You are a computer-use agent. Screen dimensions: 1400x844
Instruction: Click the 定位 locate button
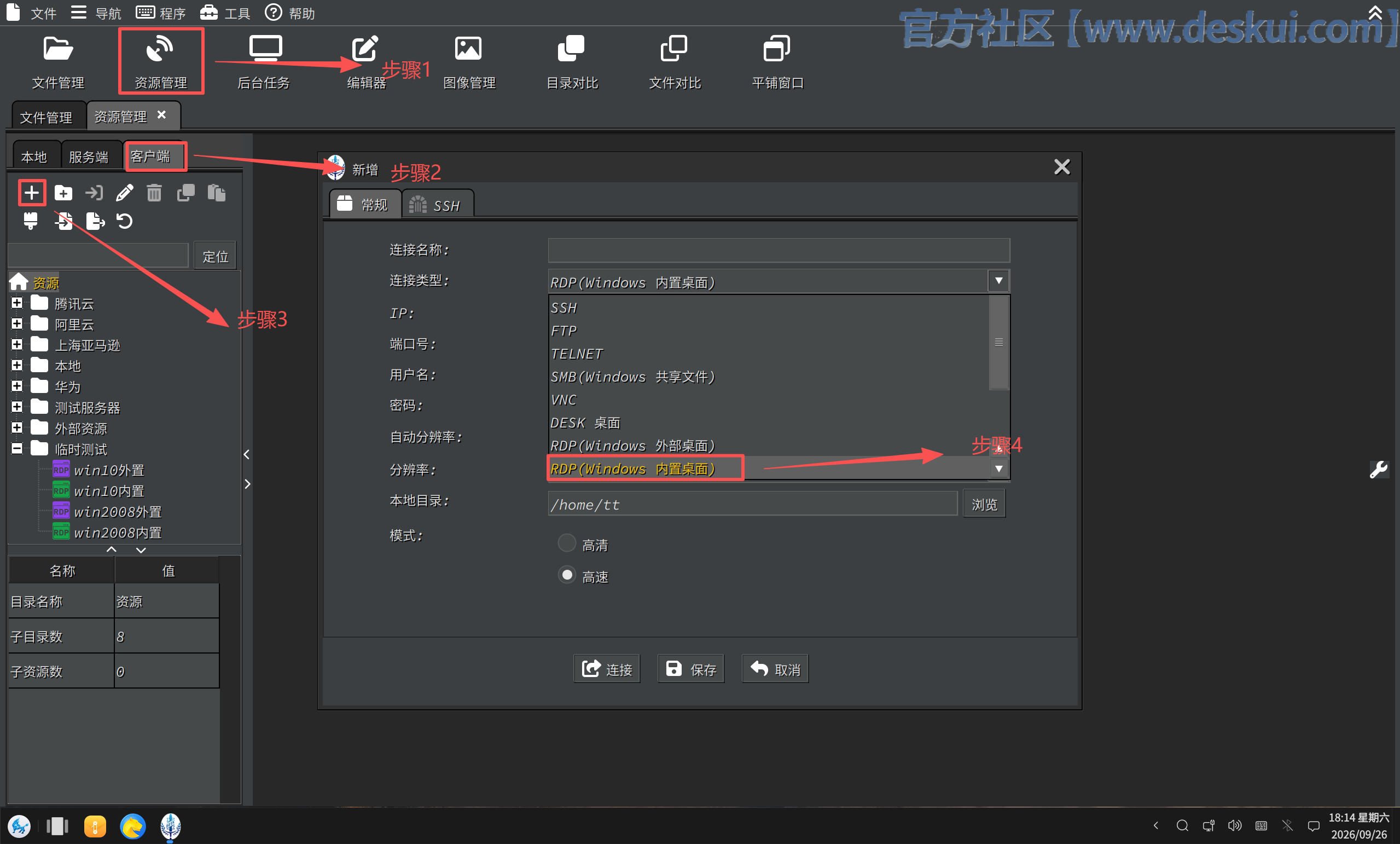coord(215,256)
